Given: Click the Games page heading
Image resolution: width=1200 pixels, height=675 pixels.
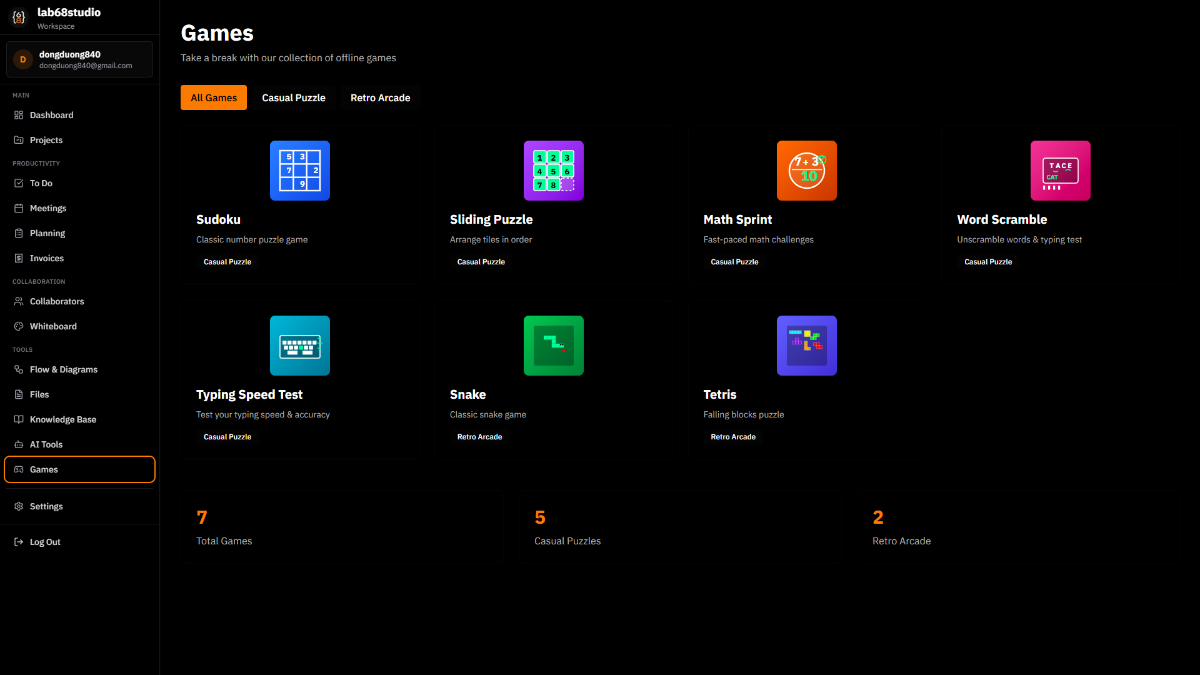Looking at the screenshot, I should [x=217, y=34].
